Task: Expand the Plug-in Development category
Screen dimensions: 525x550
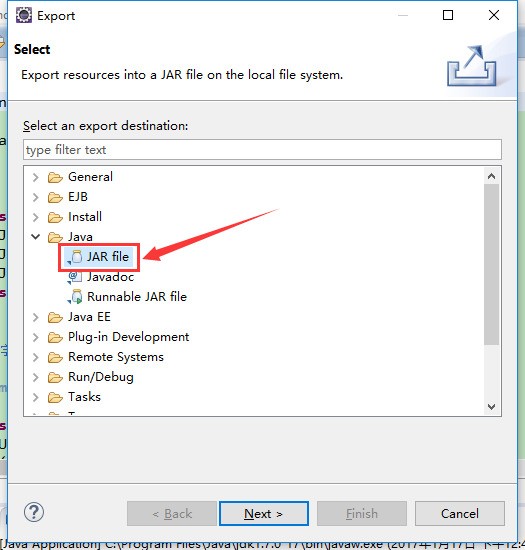Action: tap(35, 337)
